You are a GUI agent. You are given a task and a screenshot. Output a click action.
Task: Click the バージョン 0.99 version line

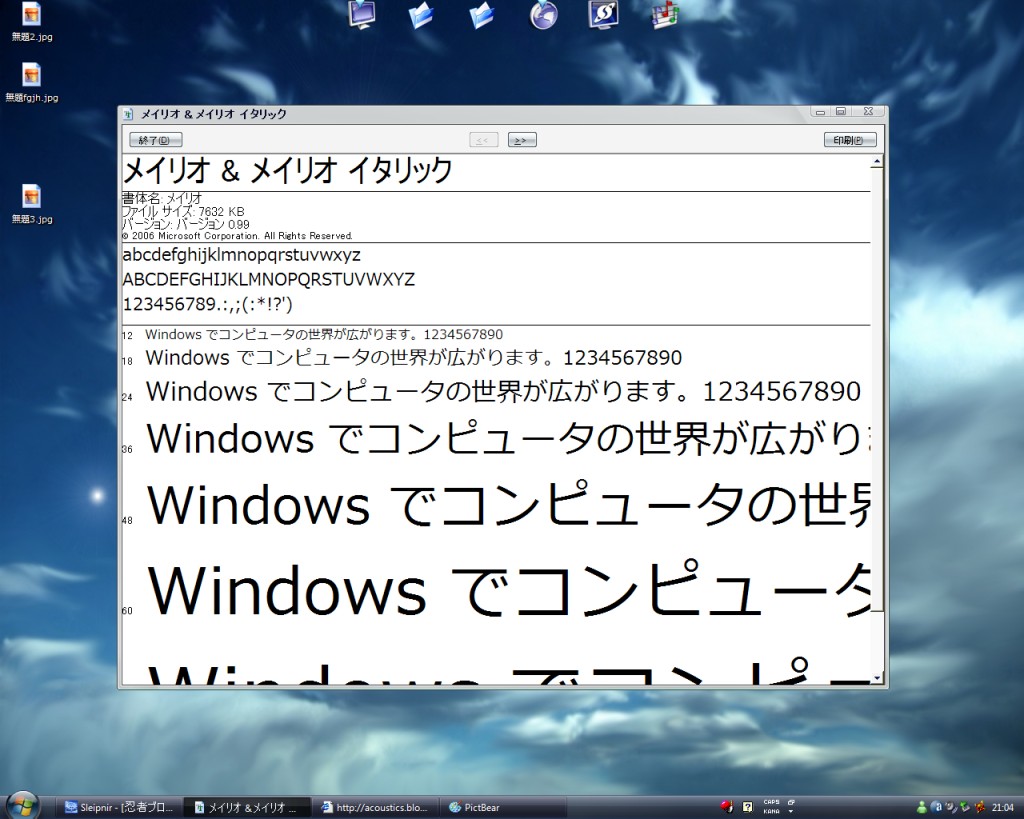point(185,225)
